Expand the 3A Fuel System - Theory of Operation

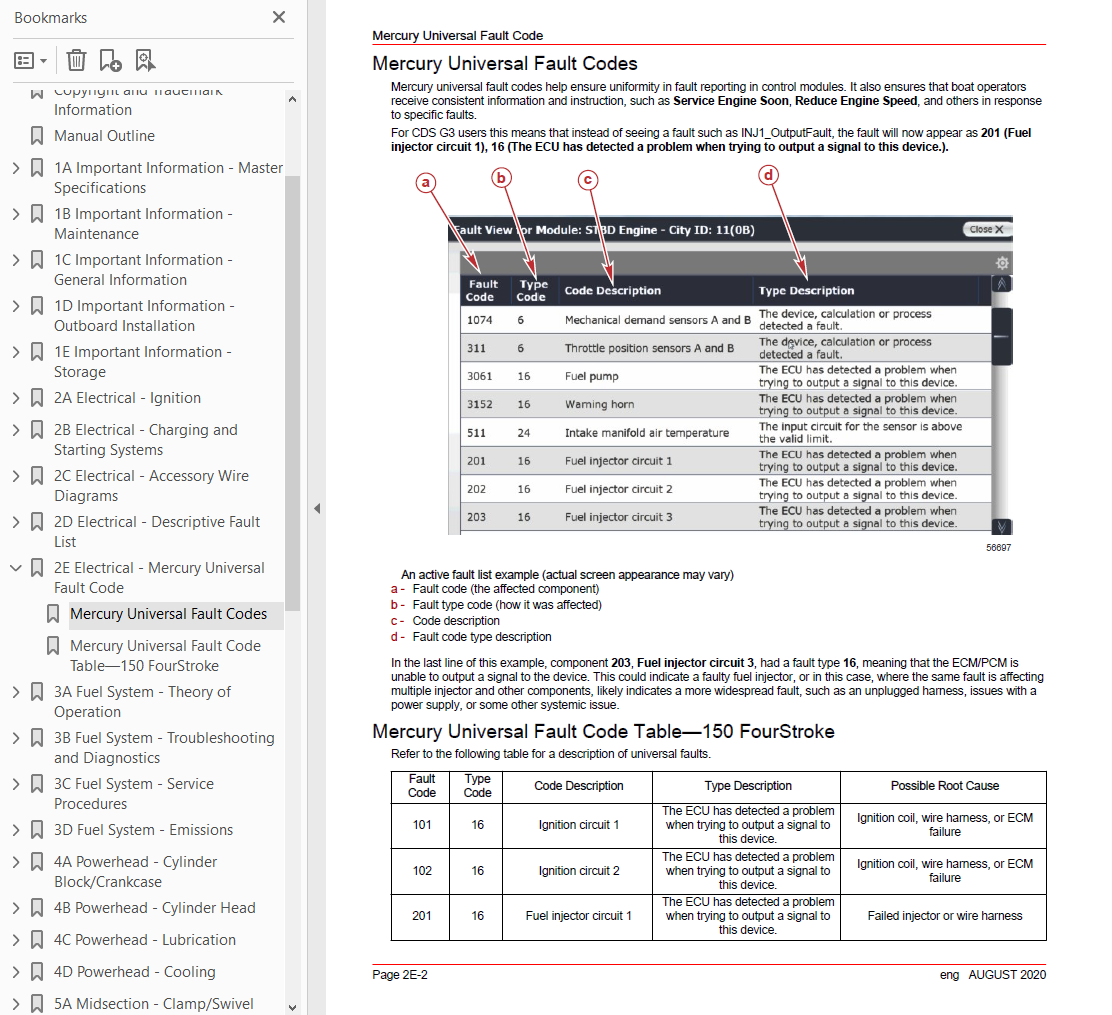click(16, 692)
